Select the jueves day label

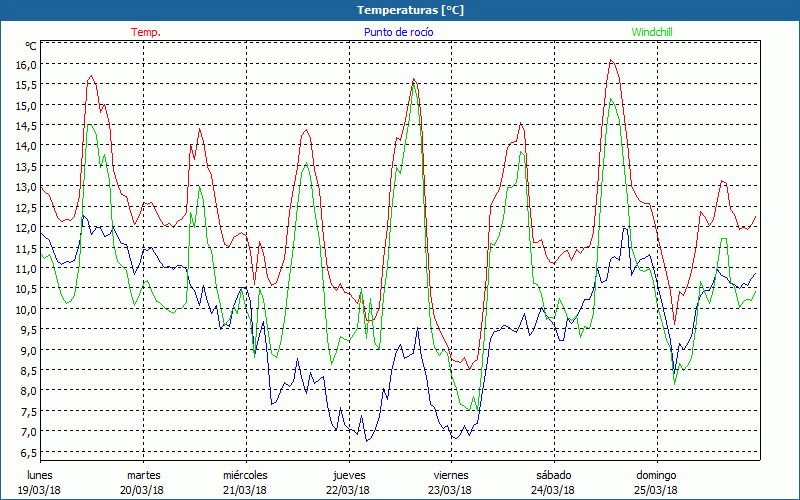[x=348, y=475]
